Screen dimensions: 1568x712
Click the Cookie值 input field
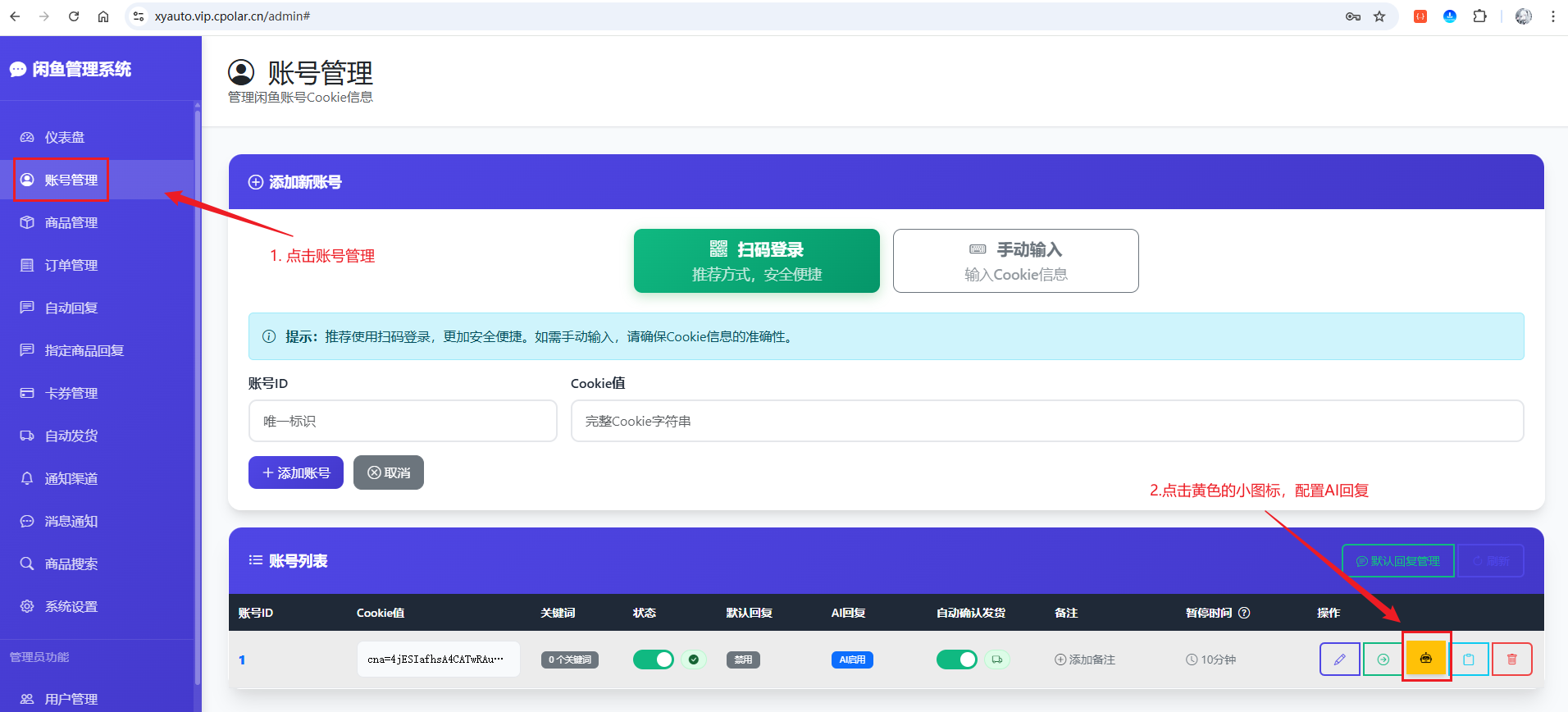tap(1047, 421)
